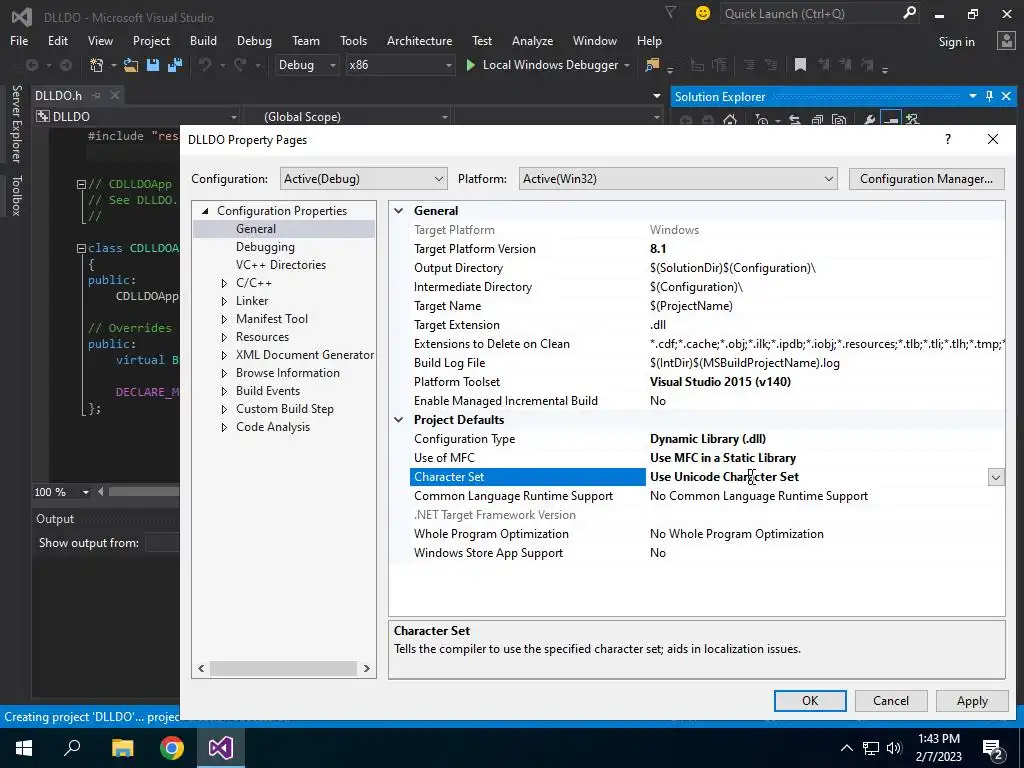1024x768 pixels.
Task: Open the Project menu
Action: point(151,40)
